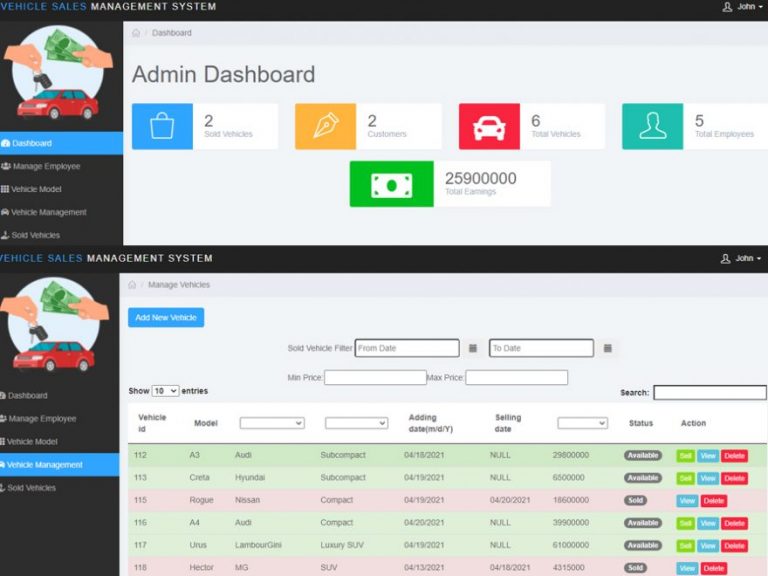Click the Min Price input field
The width and height of the screenshot is (768, 576).
pyautogui.click(x=375, y=378)
